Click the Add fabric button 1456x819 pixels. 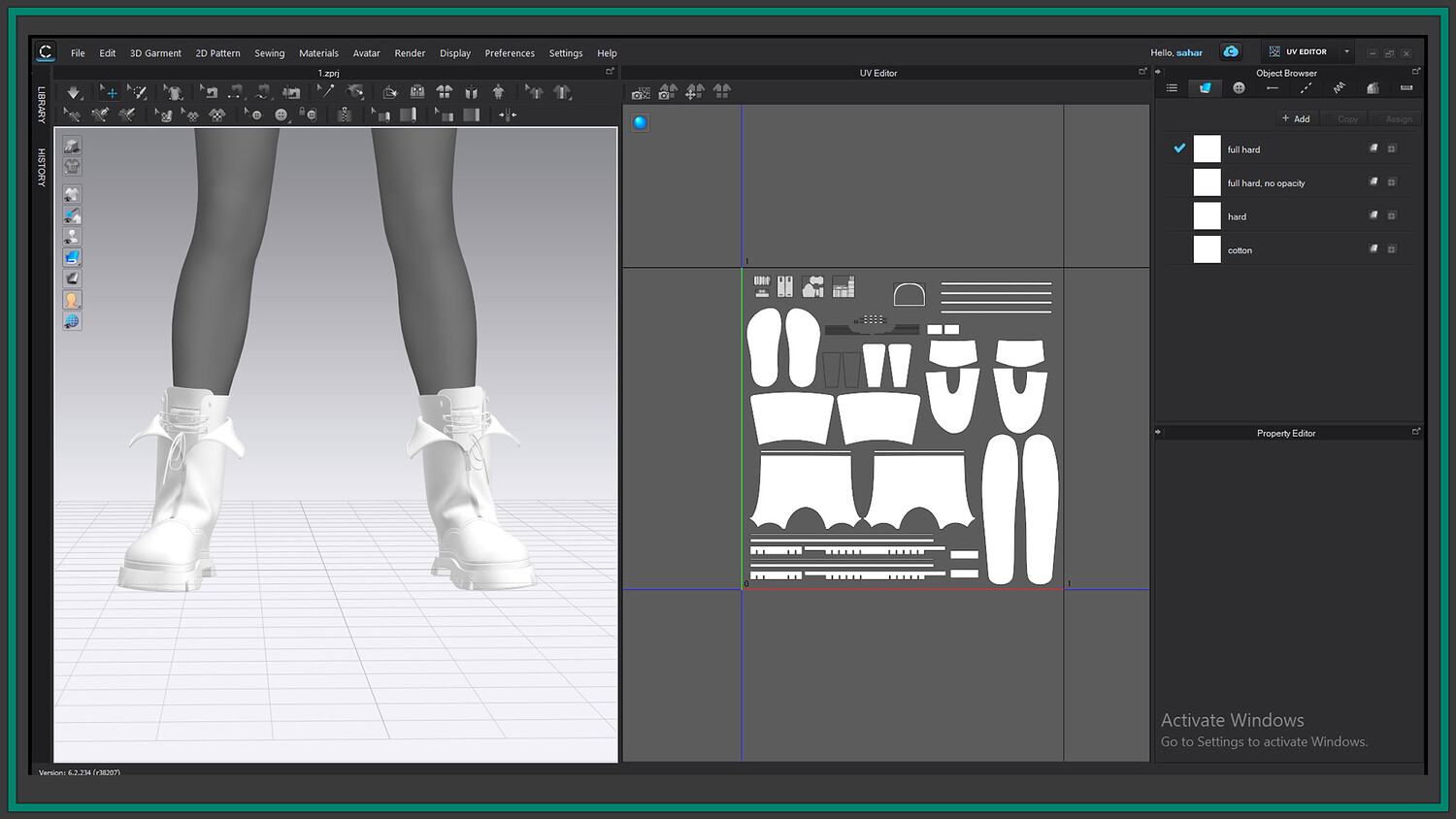(x=1296, y=119)
